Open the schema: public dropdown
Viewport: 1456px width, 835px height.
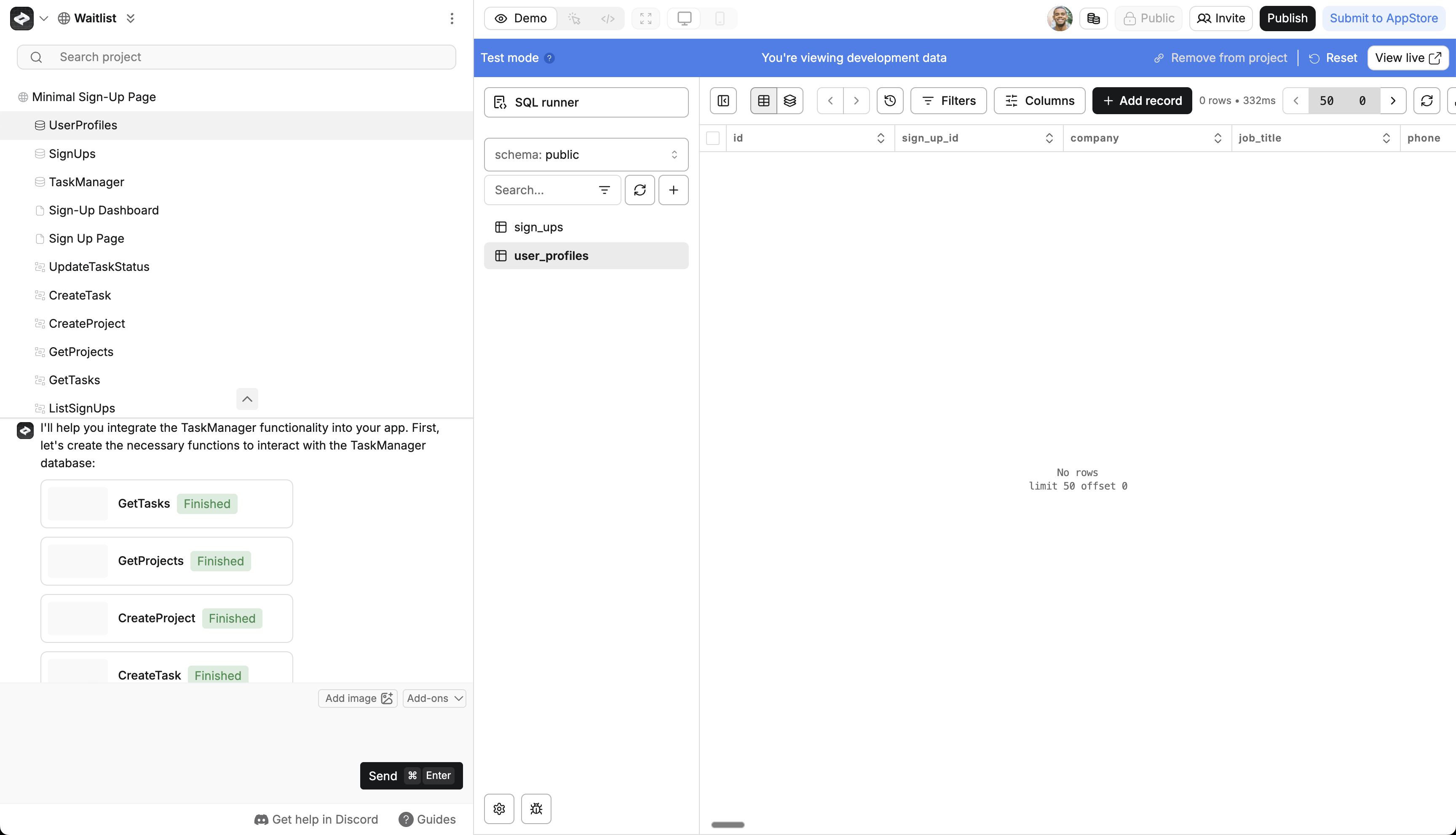pyautogui.click(x=586, y=155)
